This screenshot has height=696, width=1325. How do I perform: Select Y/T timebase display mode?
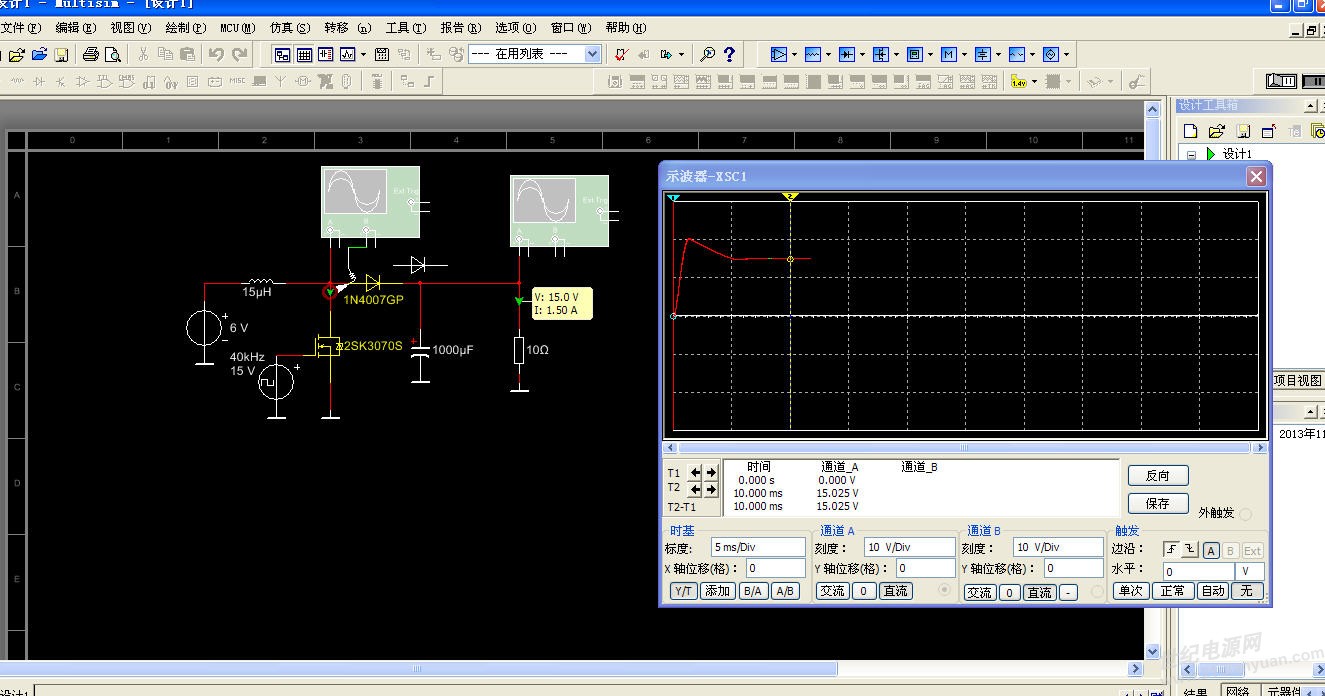[x=684, y=591]
